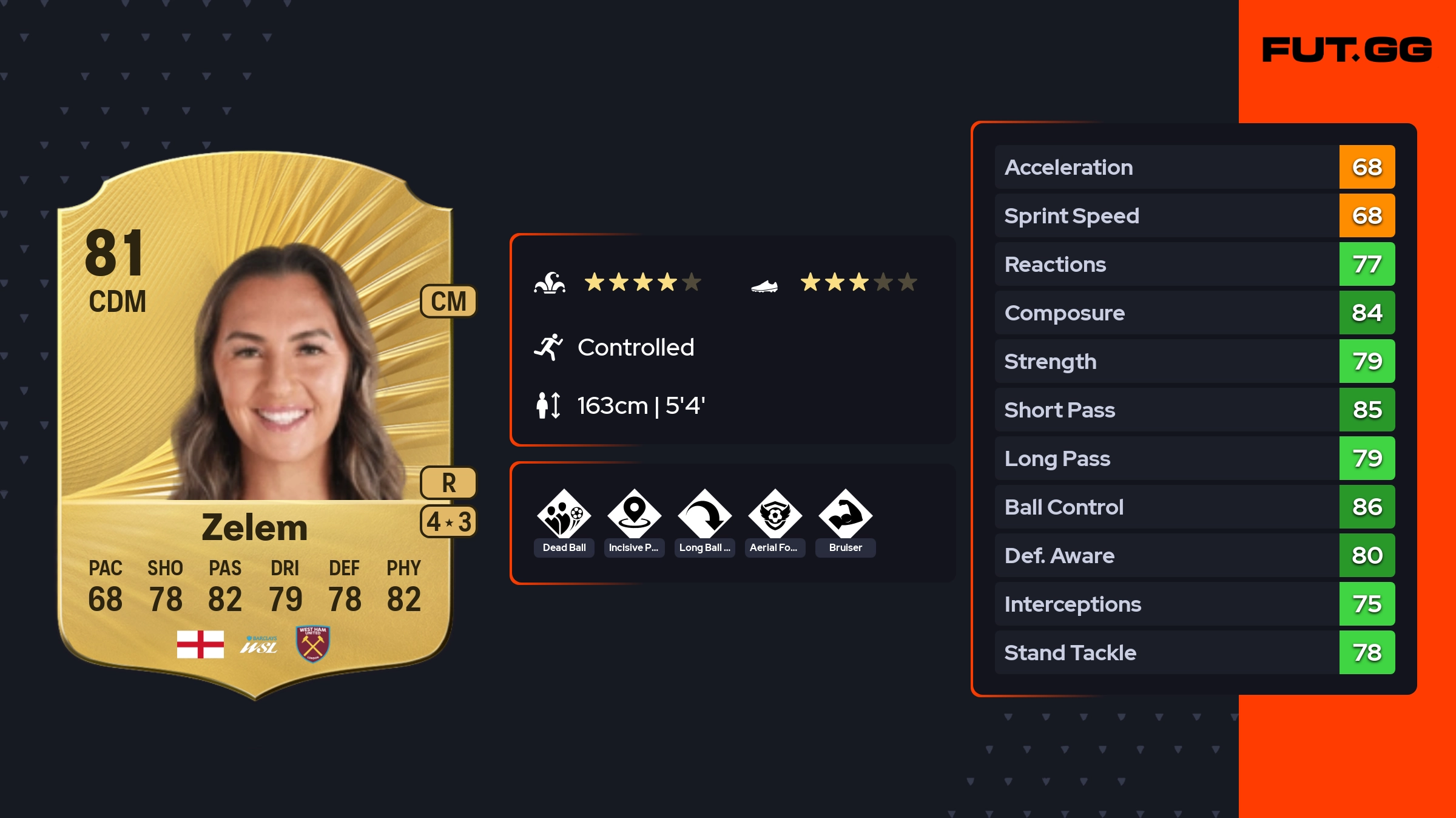This screenshot has height=818, width=1456.
Task: Click the R preferred foot badge
Action: click(449, 483)
